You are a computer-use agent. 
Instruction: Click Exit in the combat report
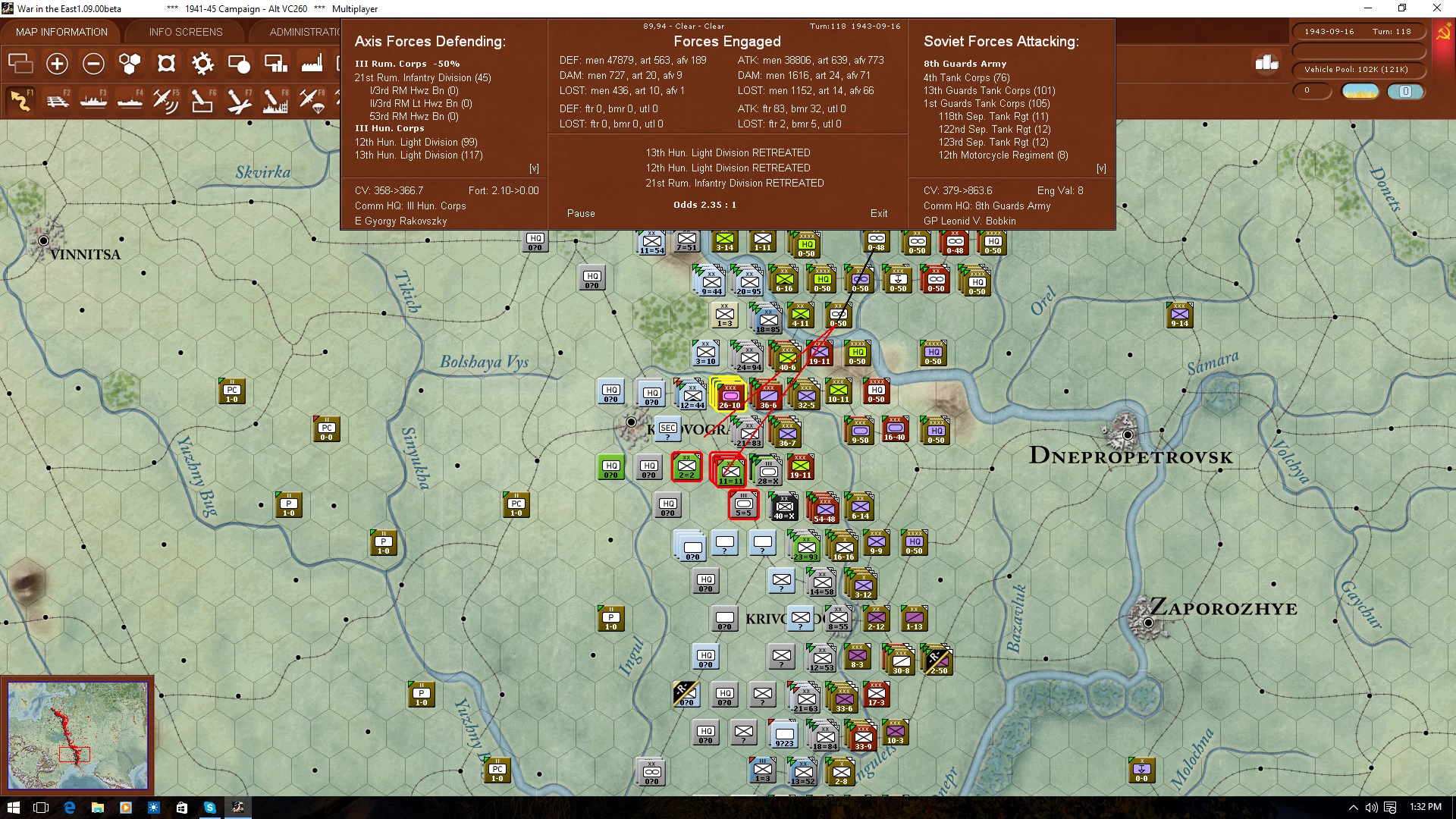click(x=879, y=213)
